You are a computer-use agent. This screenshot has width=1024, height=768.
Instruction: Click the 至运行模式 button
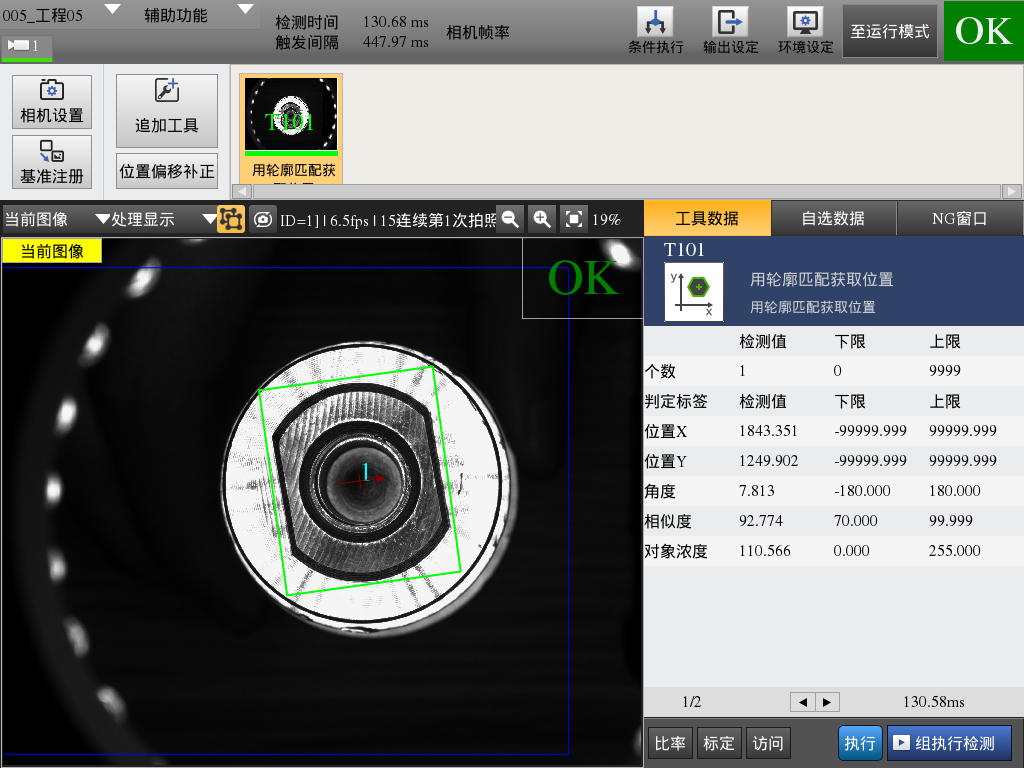coord(890,32)
